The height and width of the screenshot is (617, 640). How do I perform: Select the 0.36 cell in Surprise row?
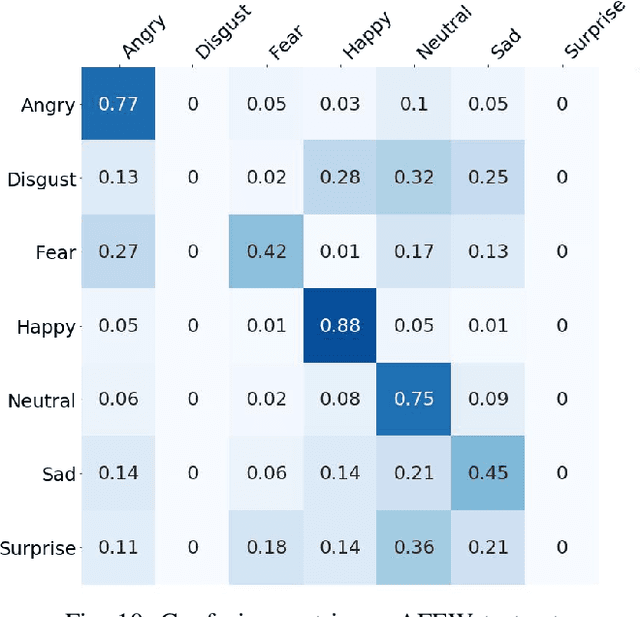413,548
